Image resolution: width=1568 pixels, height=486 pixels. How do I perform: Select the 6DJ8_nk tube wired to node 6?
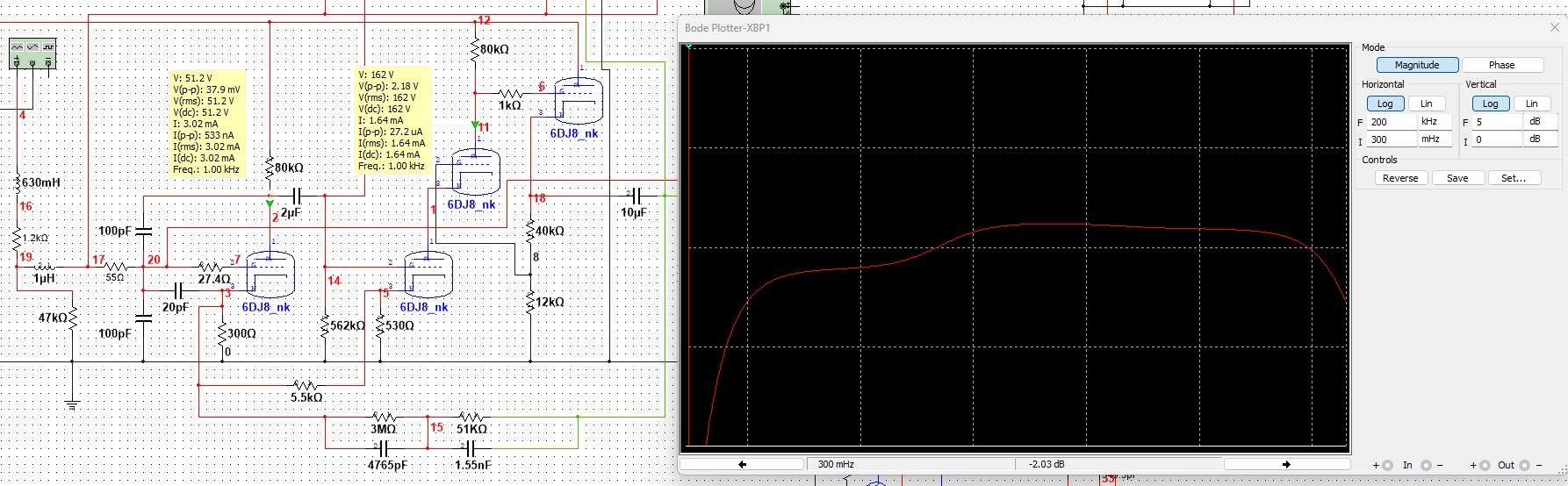coord(579,100)
